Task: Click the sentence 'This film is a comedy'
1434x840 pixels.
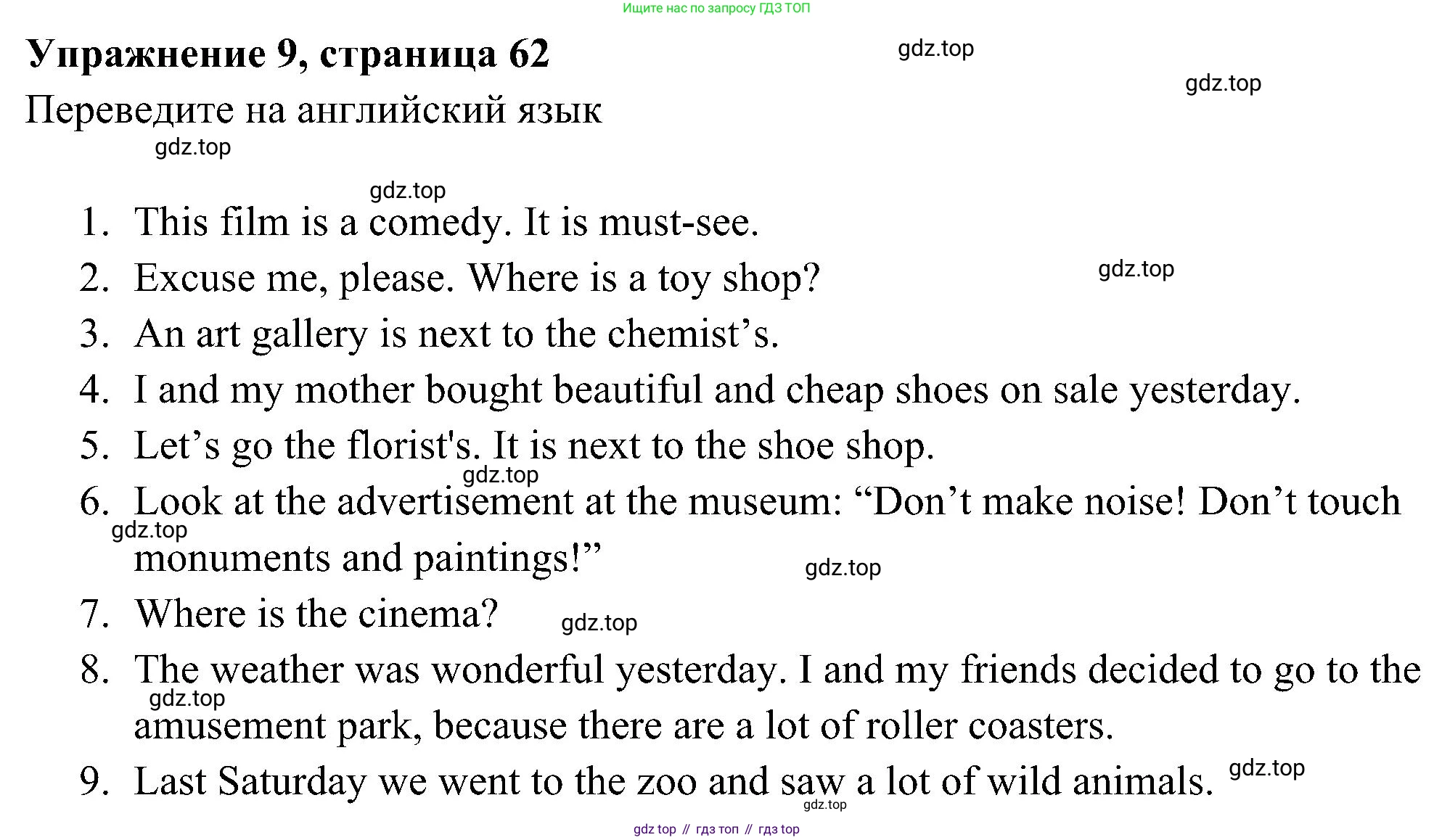Action: tap(318, 222)
